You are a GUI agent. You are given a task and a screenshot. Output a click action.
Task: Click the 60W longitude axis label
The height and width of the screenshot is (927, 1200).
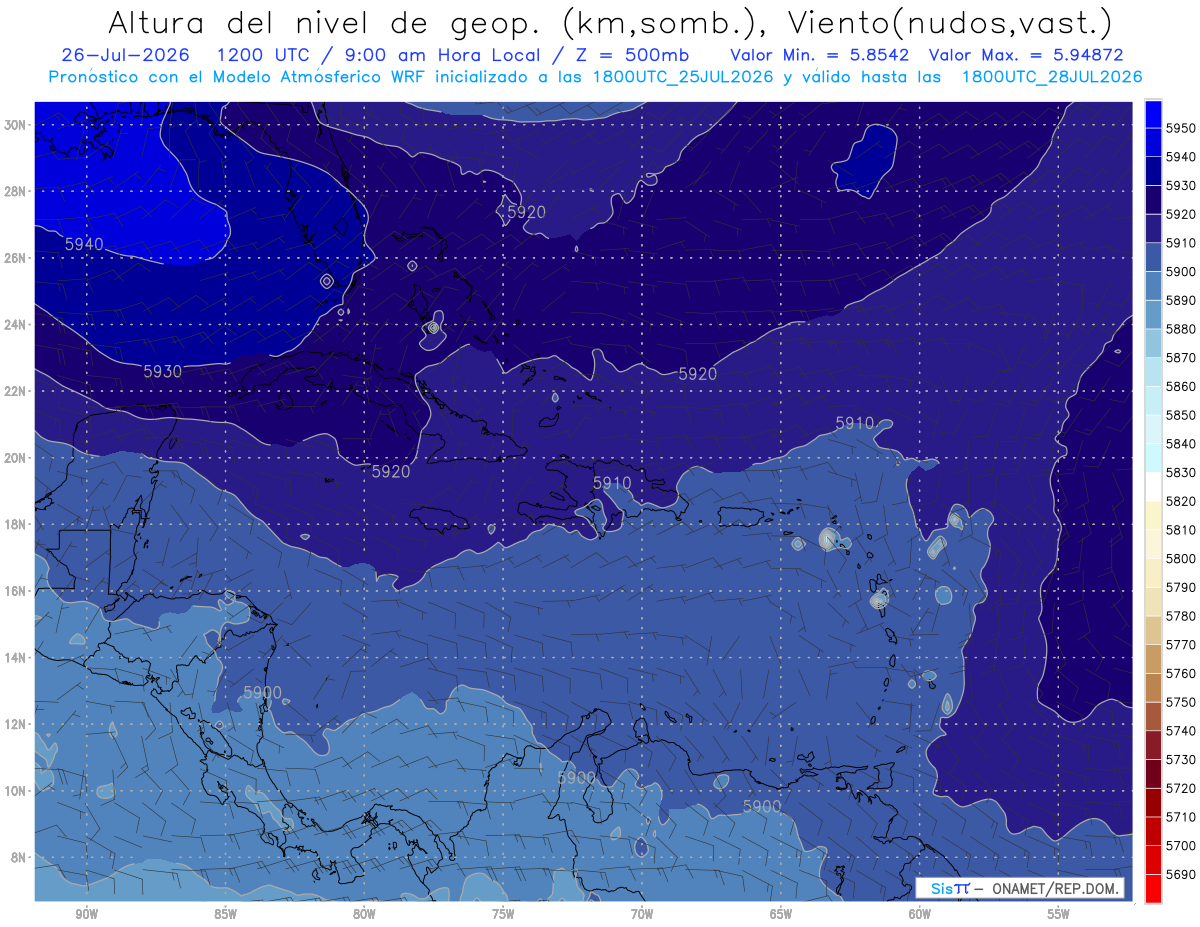[920, 913]
